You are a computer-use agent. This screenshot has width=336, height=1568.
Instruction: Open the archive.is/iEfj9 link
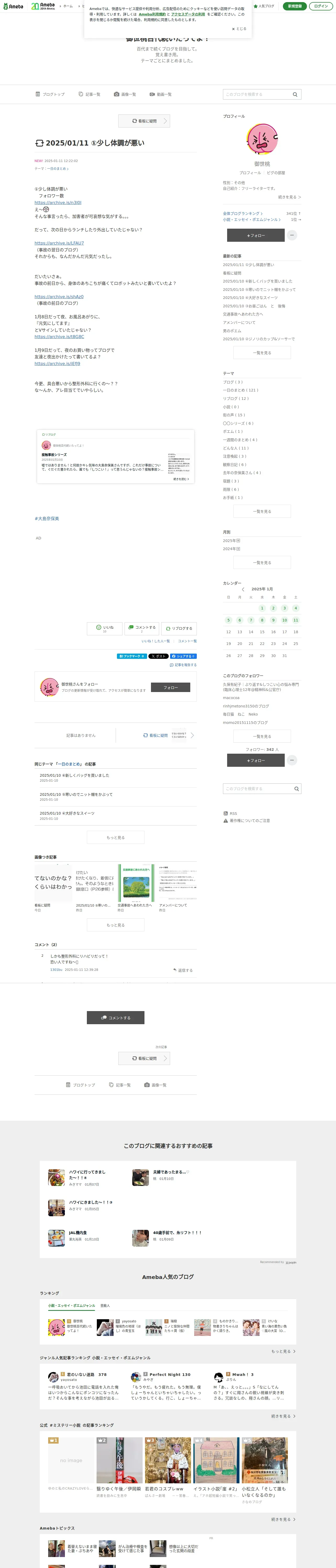point(57,364)
